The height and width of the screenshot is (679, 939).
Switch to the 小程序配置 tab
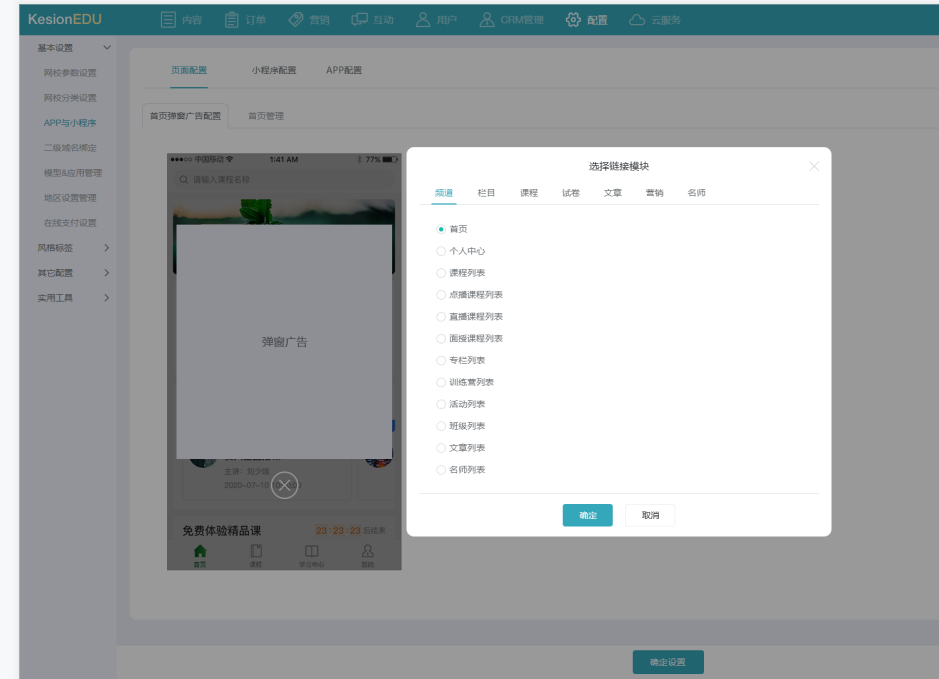[x=274, y=71]
